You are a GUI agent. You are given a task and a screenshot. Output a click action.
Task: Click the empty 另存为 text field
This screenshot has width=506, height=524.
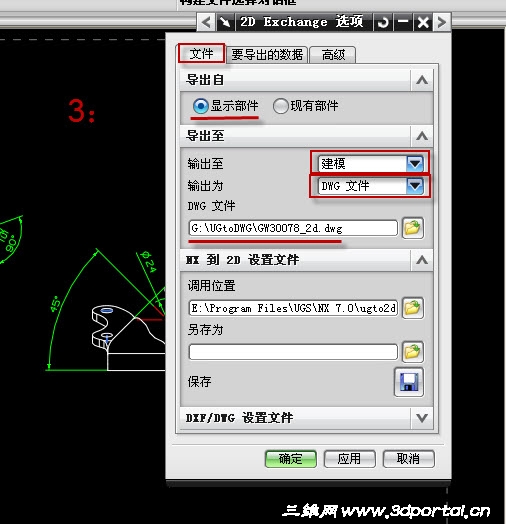point(293,352)
